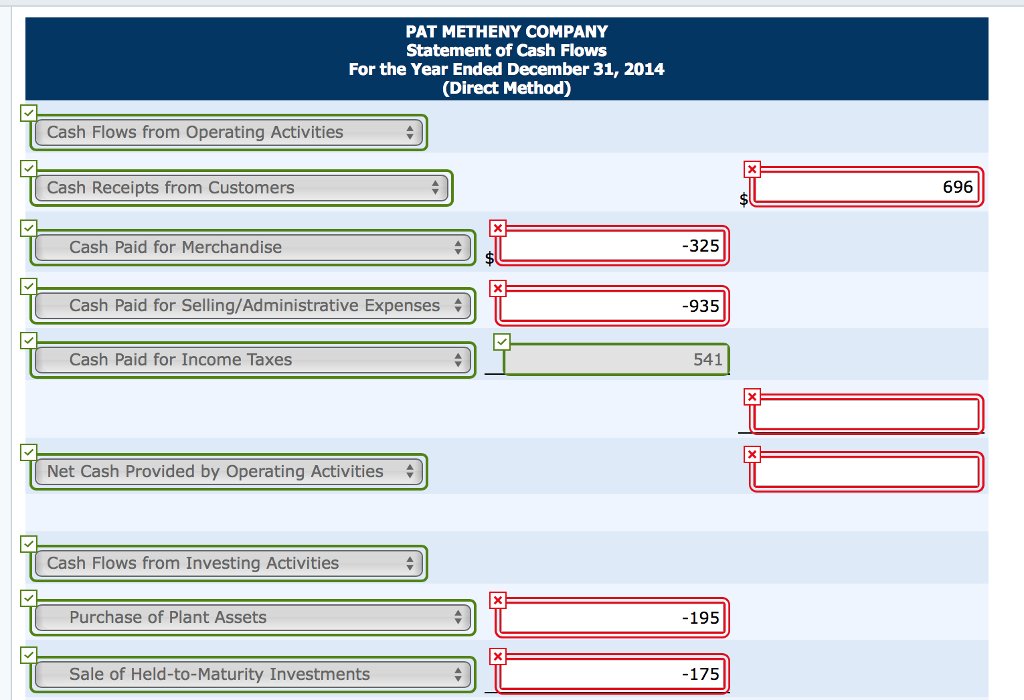Click the red X beside the -175 amount
This screenshot has height=700, width=1024.
tap(497, 657)
